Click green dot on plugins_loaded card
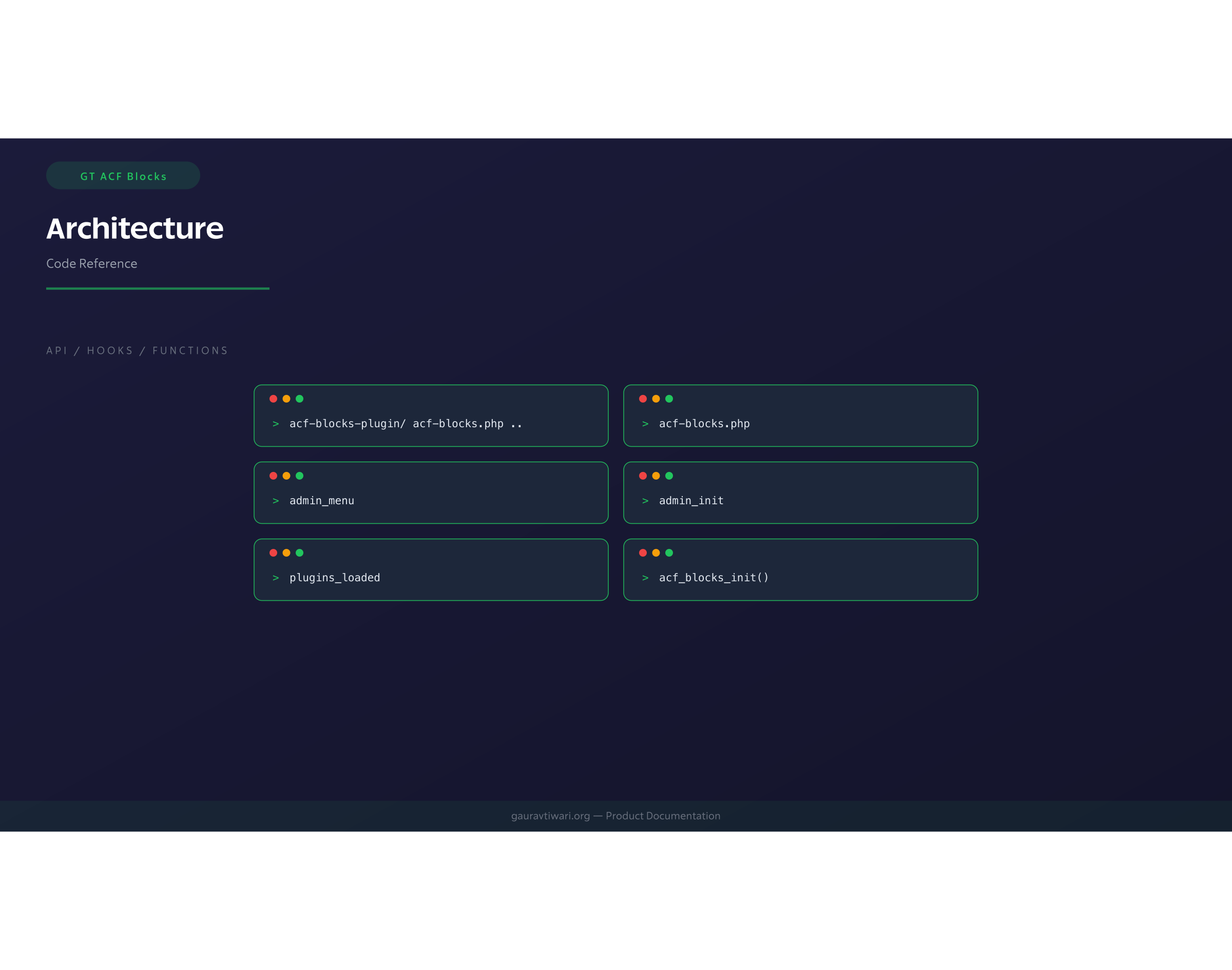Screen dimensions: 1232x970 pyautogui.click(x=300, y=553)
